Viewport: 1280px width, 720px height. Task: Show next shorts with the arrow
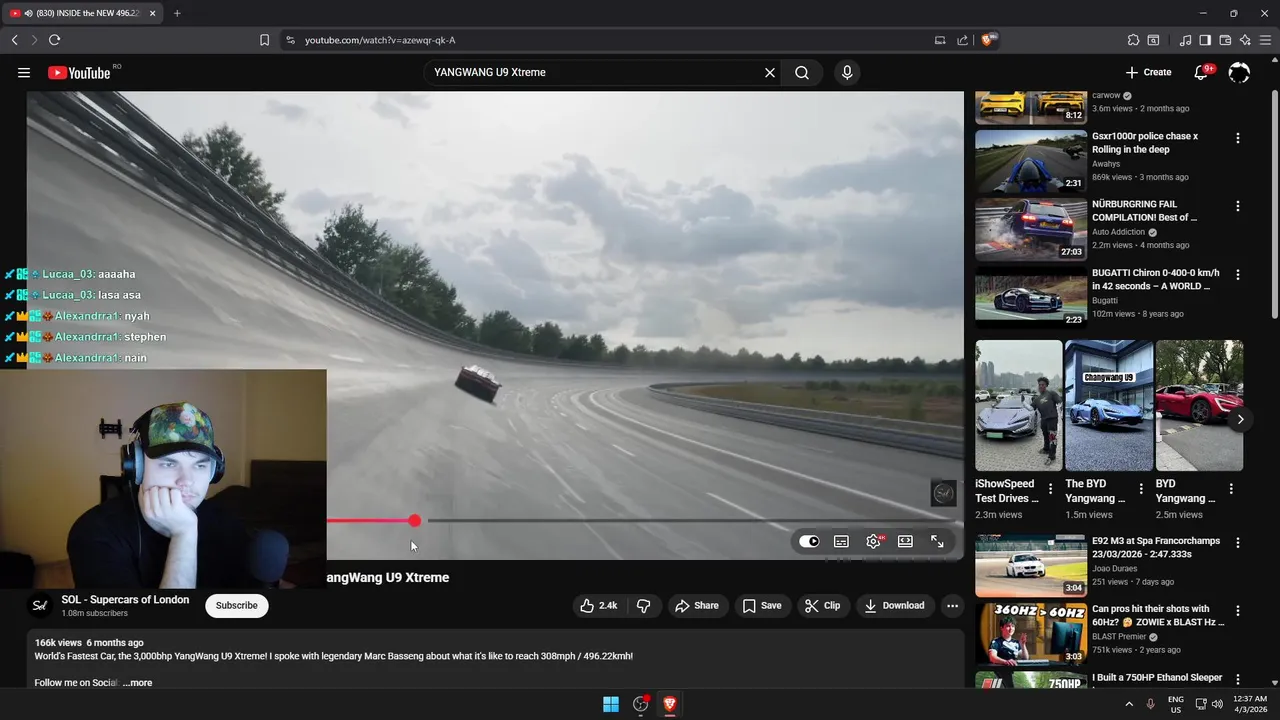point(1240,419)
